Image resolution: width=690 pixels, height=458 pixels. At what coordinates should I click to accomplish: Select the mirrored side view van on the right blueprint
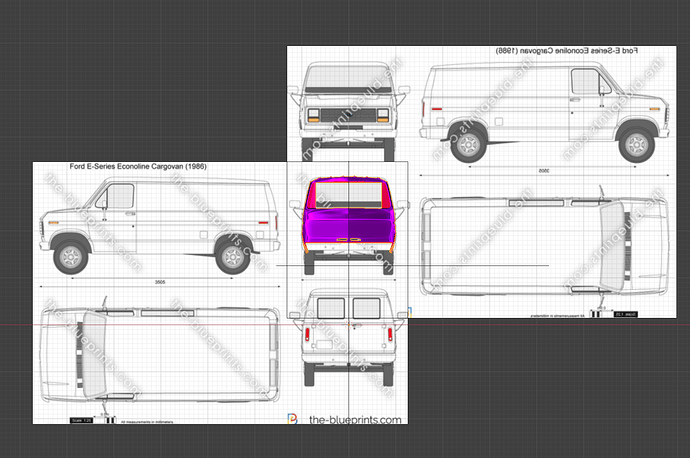point(545,112)
